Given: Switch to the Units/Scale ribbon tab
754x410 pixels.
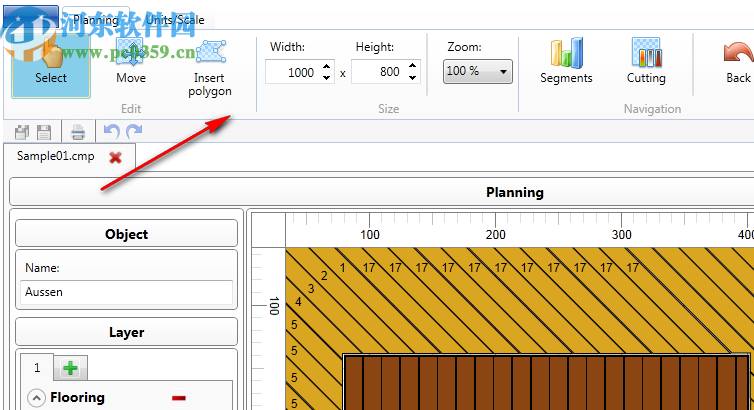Looking at the screenshot, I should 175,20.
